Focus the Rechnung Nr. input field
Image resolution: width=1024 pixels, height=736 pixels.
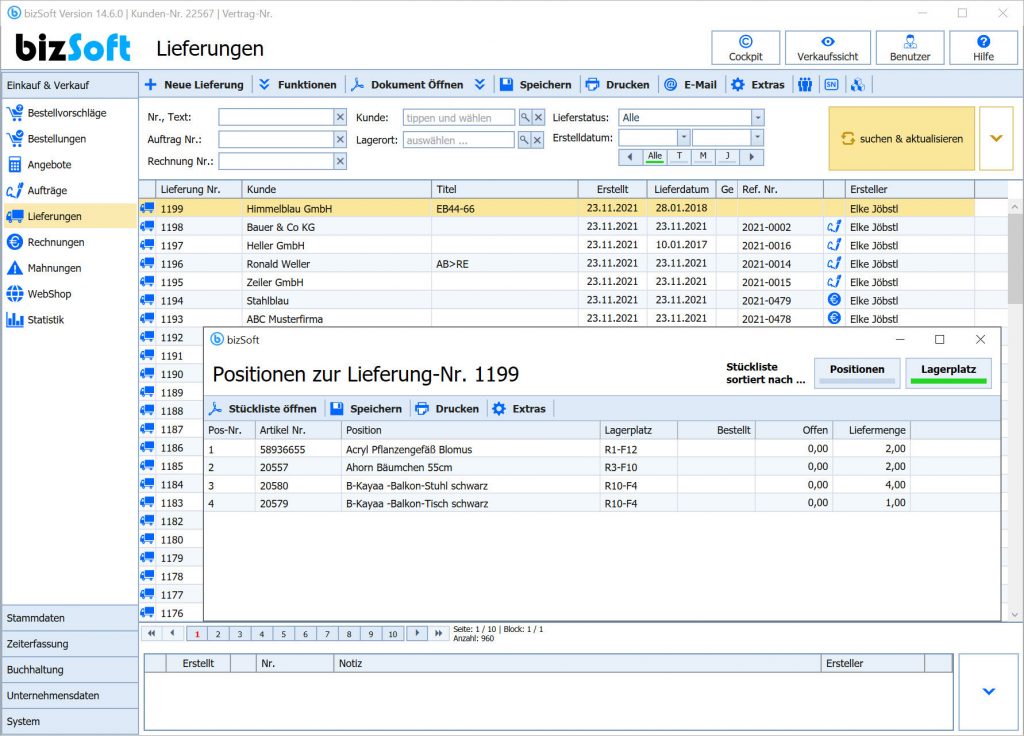276,161
